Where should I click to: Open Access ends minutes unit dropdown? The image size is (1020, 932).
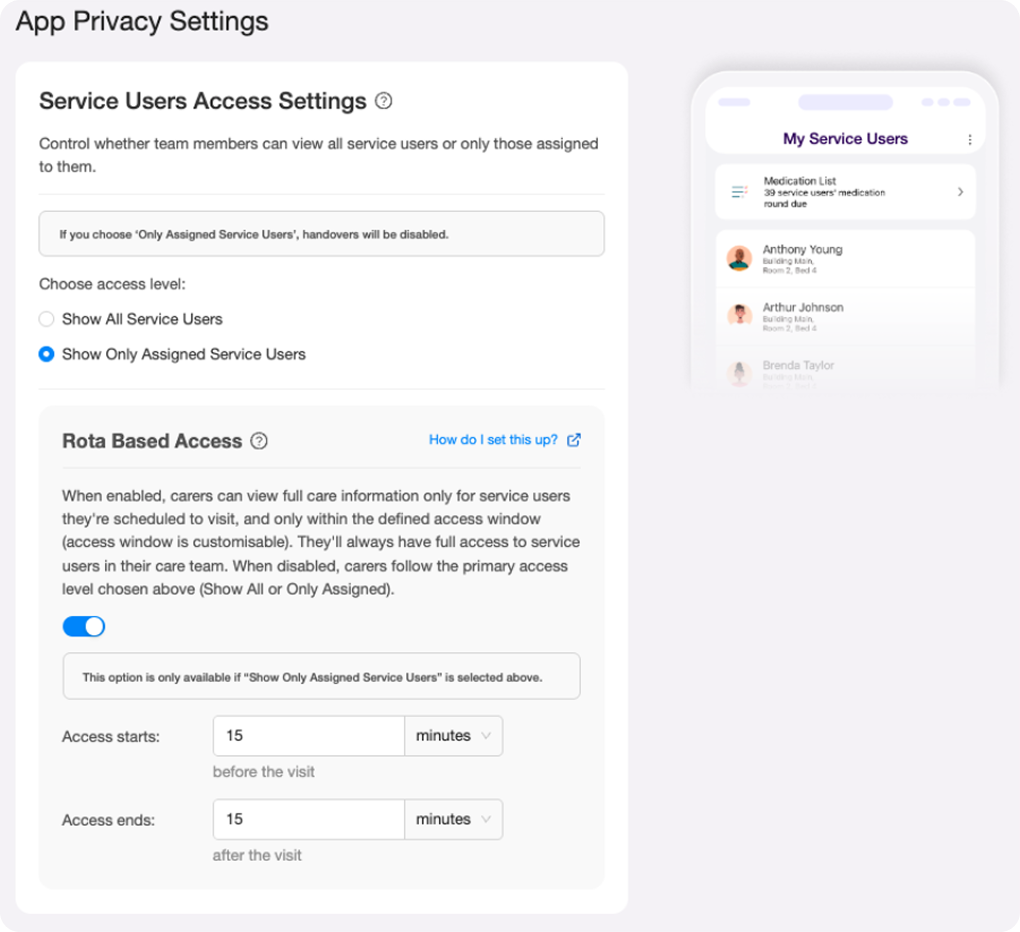(453, 819)
